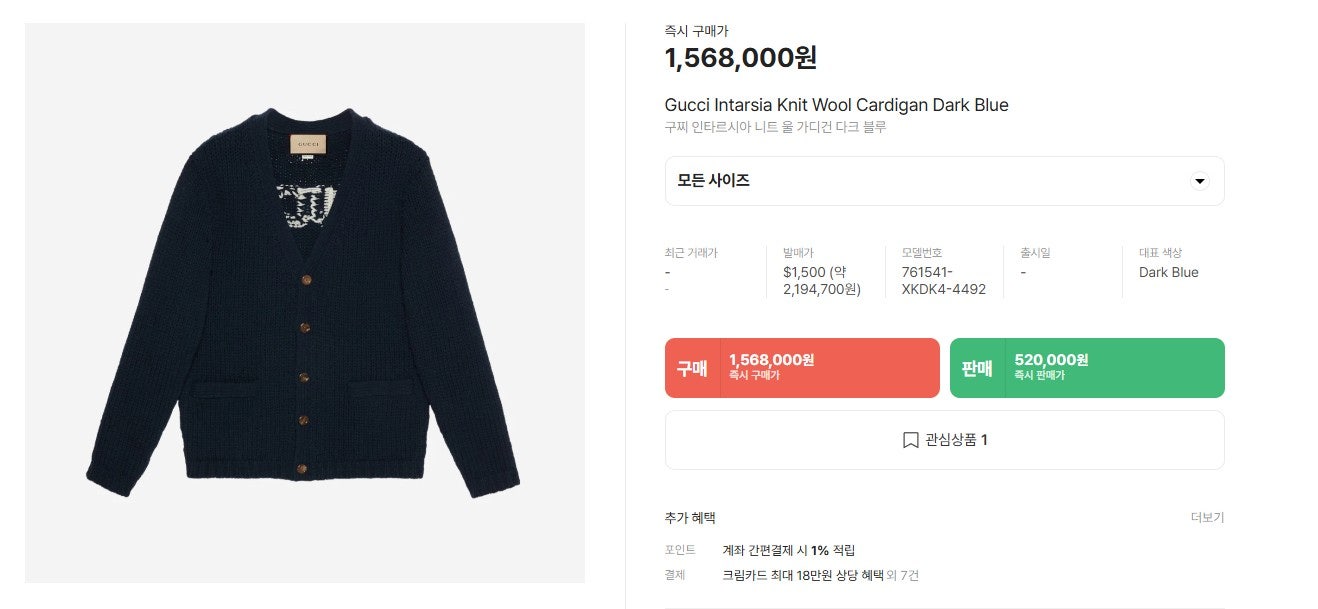Screen dimensions: 1318x609
Task: Click the 최근 거래가 label
Action: pos(691,253)
